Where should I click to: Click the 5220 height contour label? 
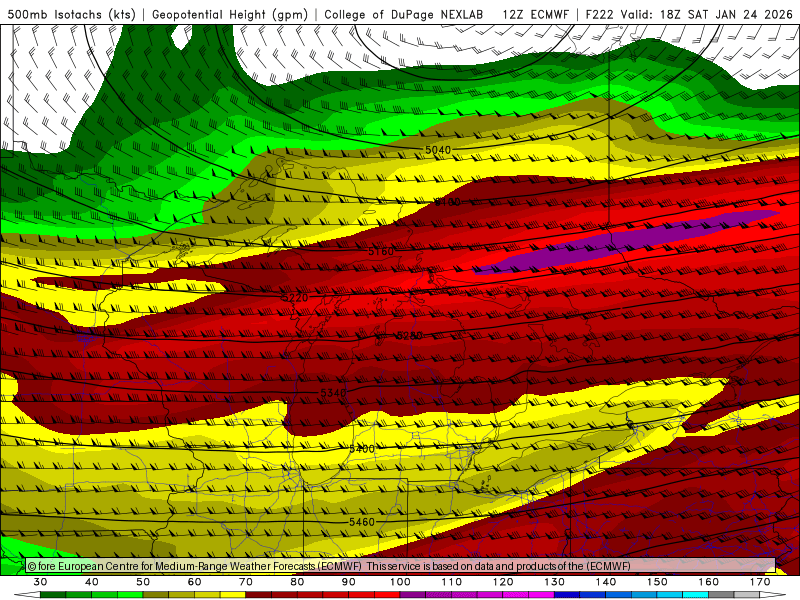tap(295, 297)
